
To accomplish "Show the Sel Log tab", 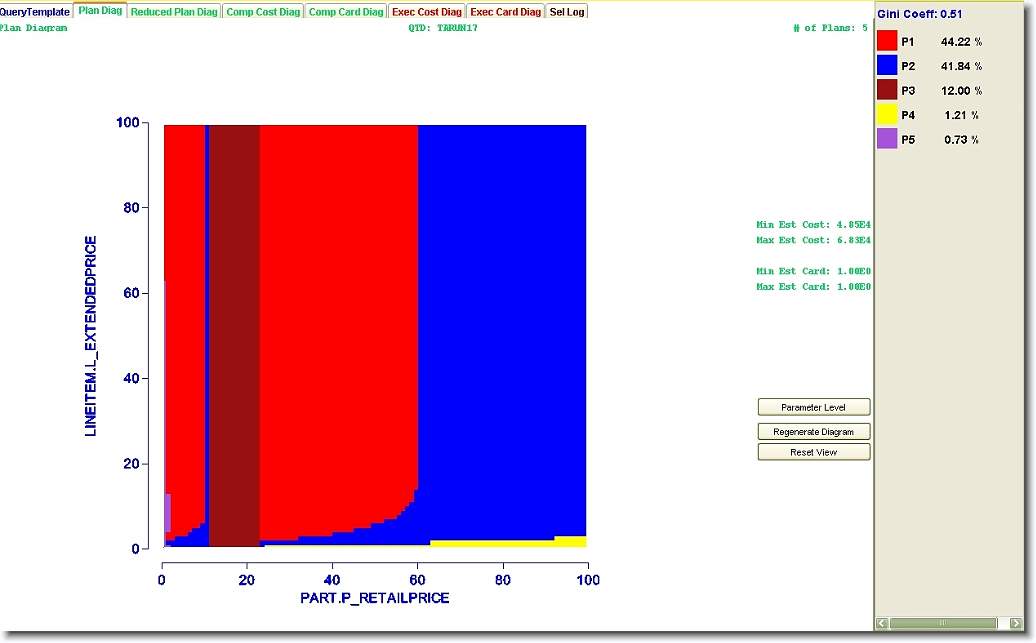I will [x=567, y=12].
